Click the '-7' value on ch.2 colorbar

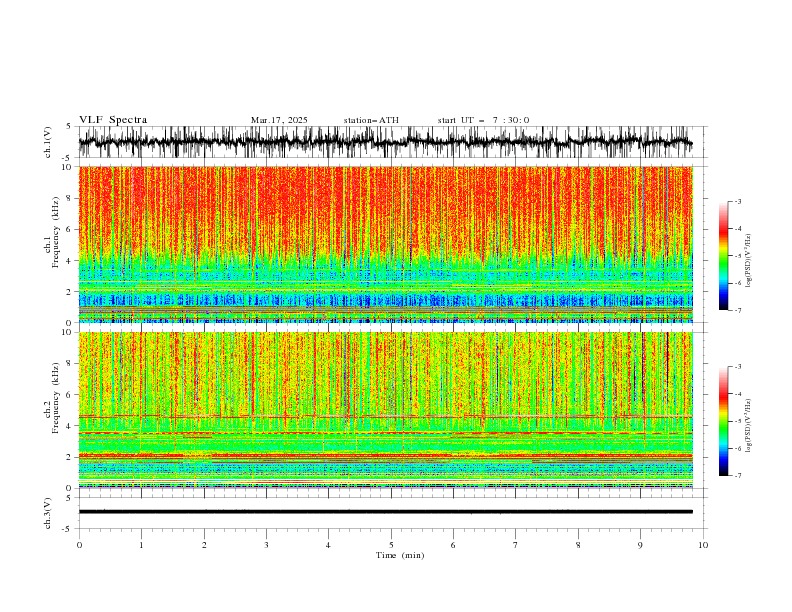pyautogui.click(x=737, y=476)
